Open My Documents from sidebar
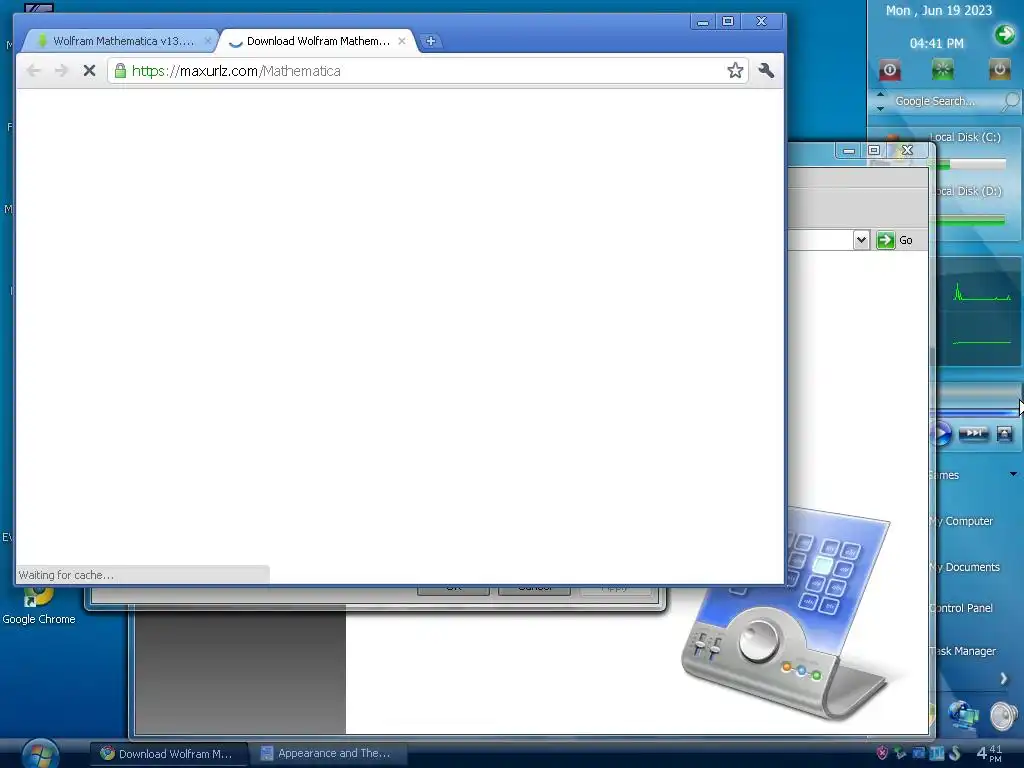1024x768 pixels. pyautogui.click(x=965, y=567)
